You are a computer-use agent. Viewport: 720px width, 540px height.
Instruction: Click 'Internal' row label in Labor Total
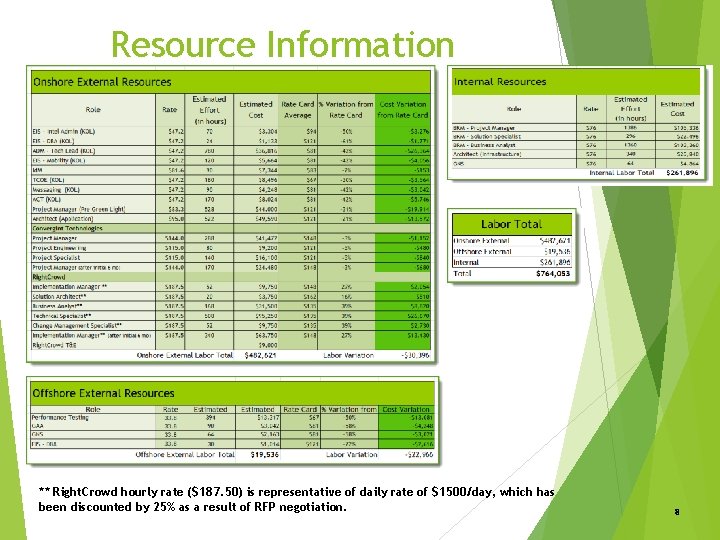click(466, 263)
